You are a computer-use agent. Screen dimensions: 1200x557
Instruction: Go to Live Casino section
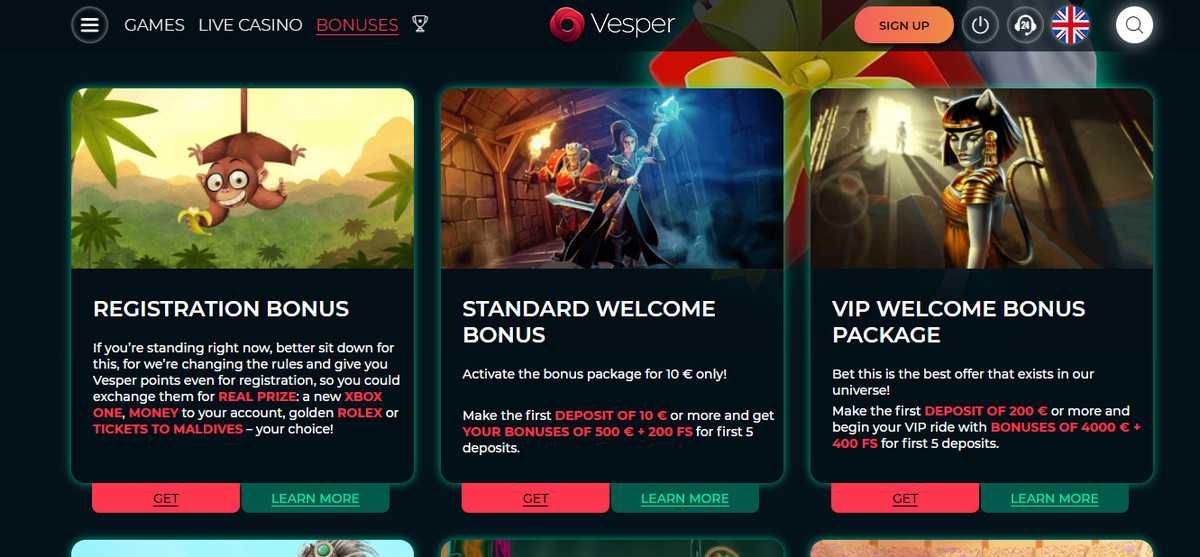pyautogui.click(x=250, y=25)
